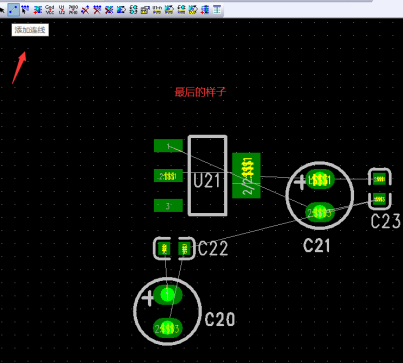Select the lower pad of C20

167,329
